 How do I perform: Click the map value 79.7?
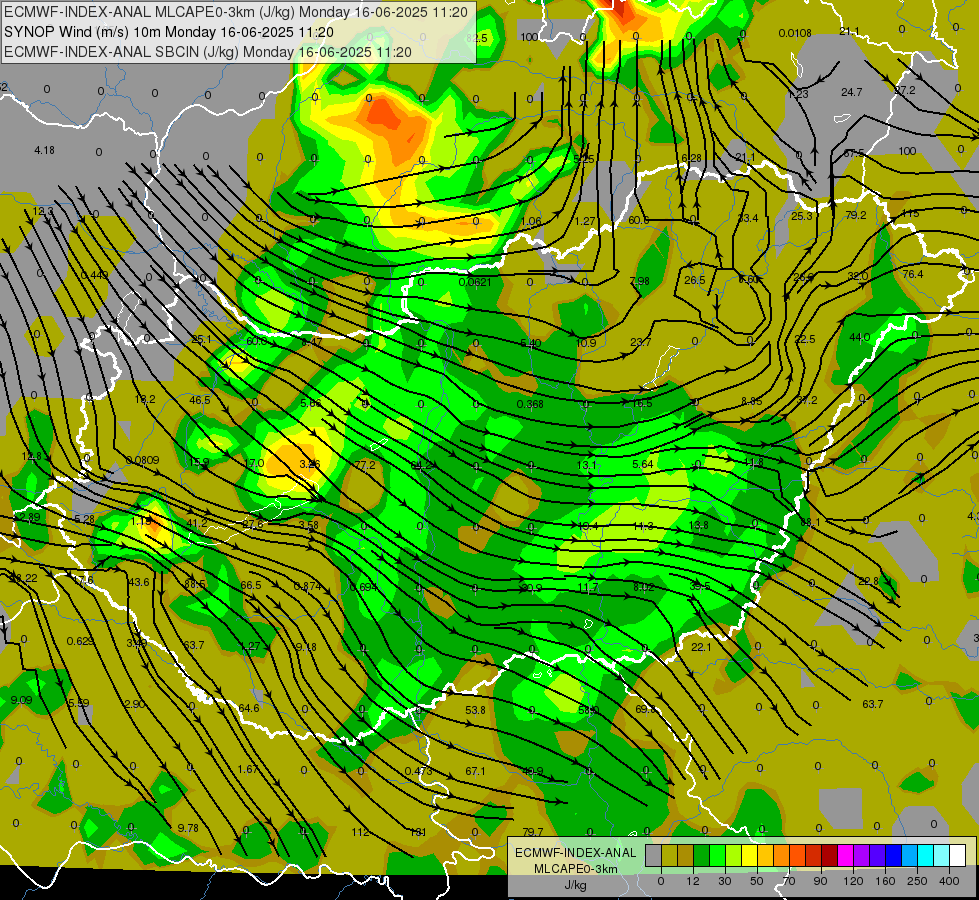[533, 832]
